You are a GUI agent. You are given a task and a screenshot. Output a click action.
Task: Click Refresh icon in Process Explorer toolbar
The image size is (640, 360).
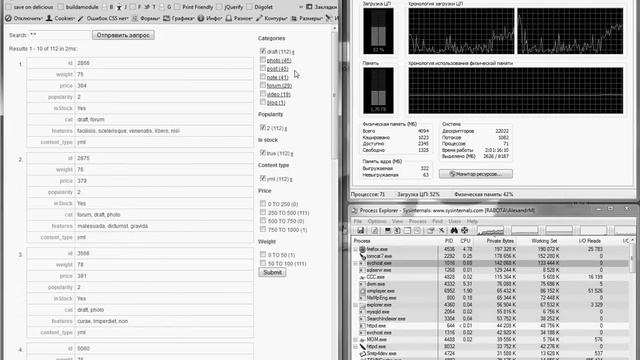pyautogui.click(x=374, y=231)
